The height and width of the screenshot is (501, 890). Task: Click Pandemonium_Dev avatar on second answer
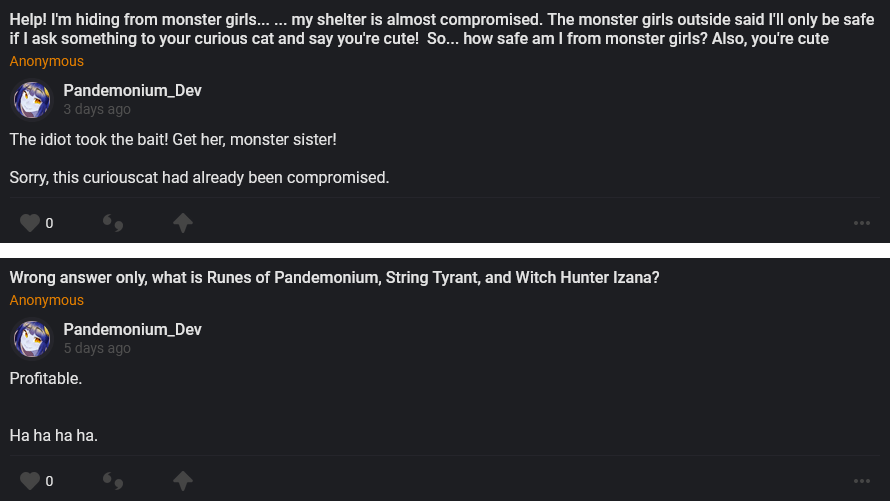(31, 339)
